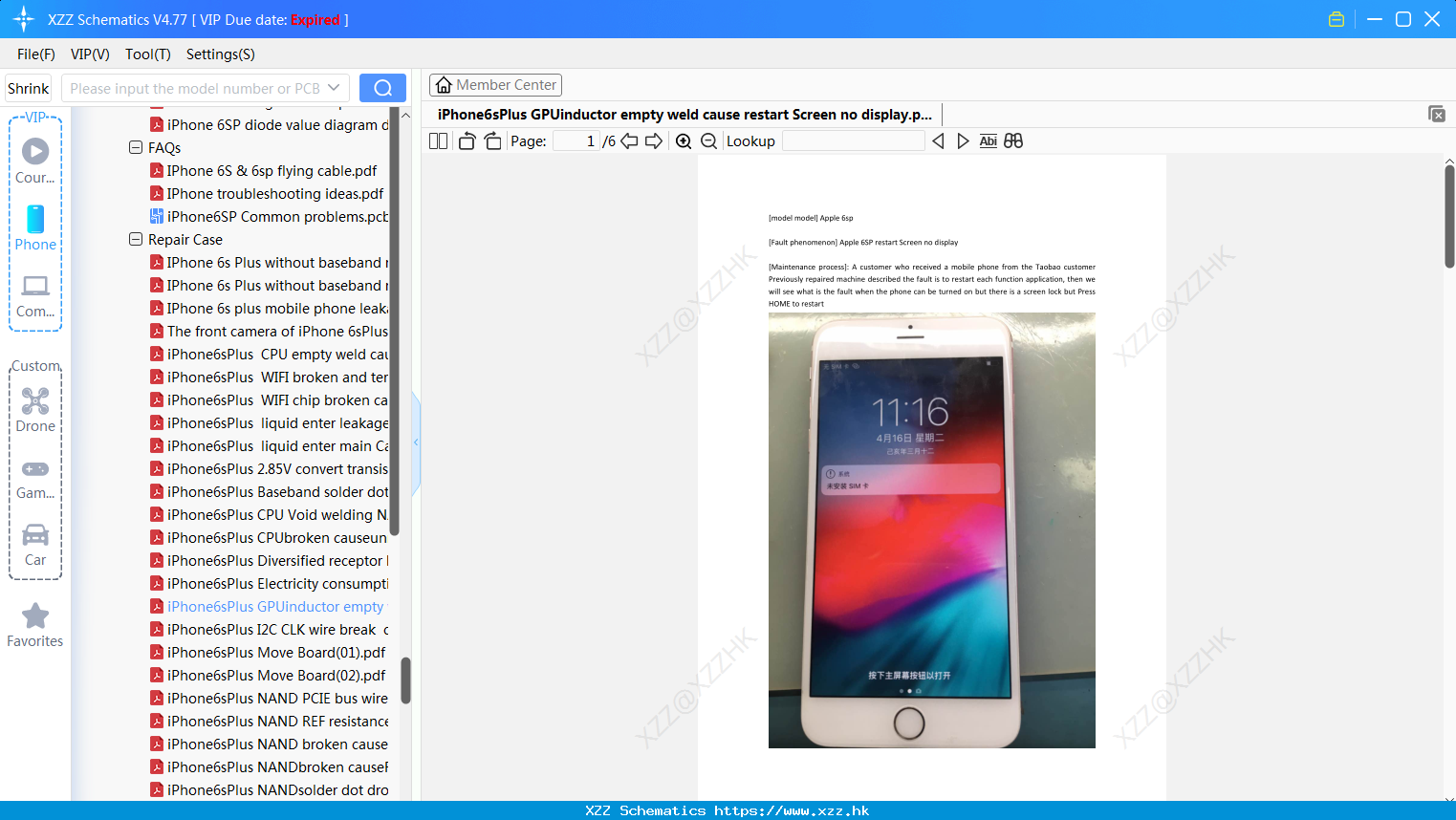Viewport: 1456px width, 820px height.
Task: Open the Game console category
Action: 35,479
